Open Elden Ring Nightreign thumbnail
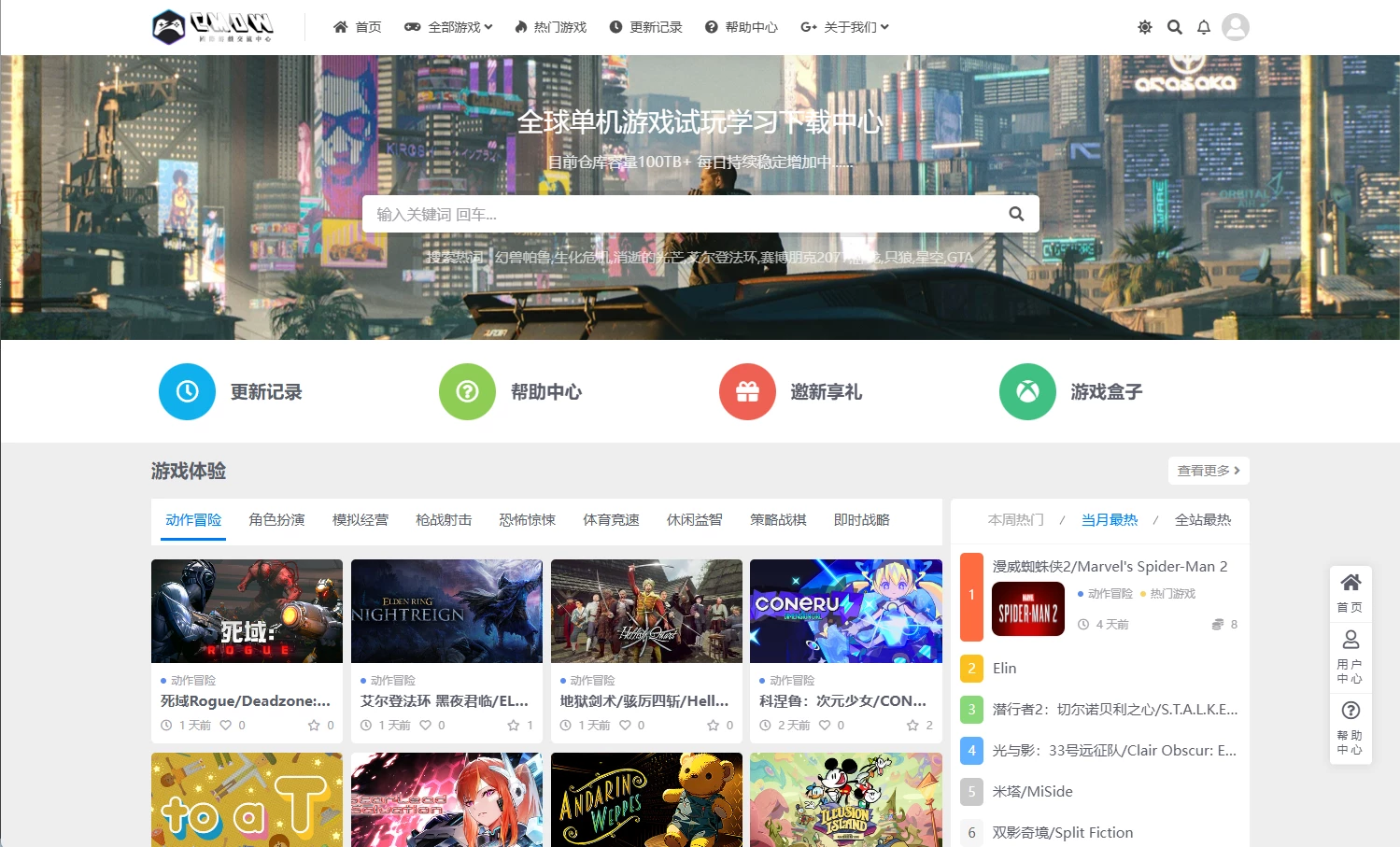The height and width of the screenshot is (847, 1400). 446,611
